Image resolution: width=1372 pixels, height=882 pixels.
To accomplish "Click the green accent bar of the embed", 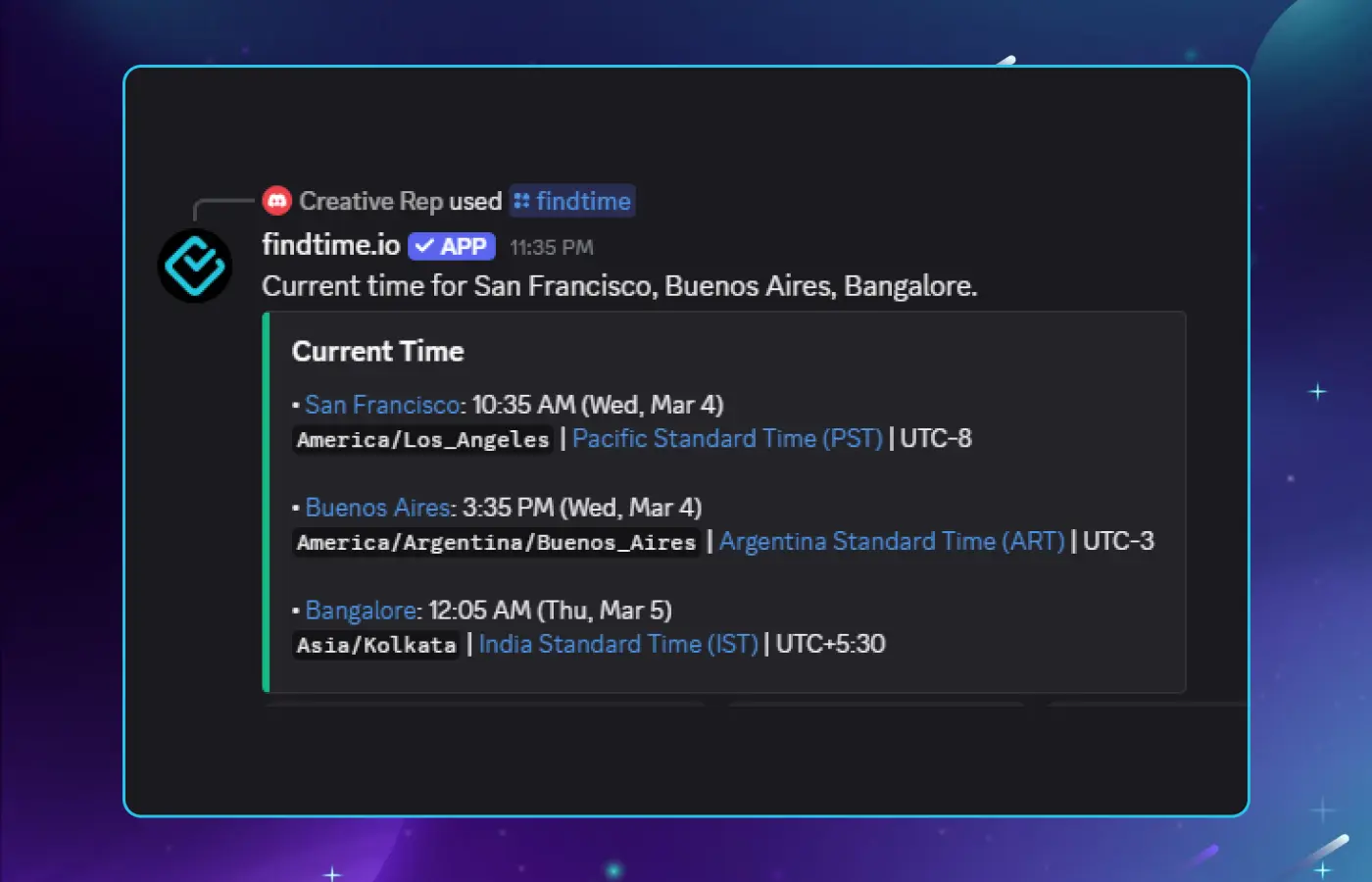I will coord(264,500).
